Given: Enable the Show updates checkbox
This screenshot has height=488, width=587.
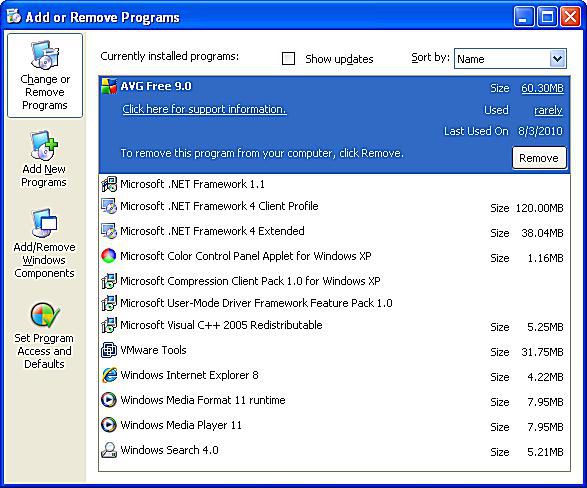Looking at the screenshot, I should (288, 59).
